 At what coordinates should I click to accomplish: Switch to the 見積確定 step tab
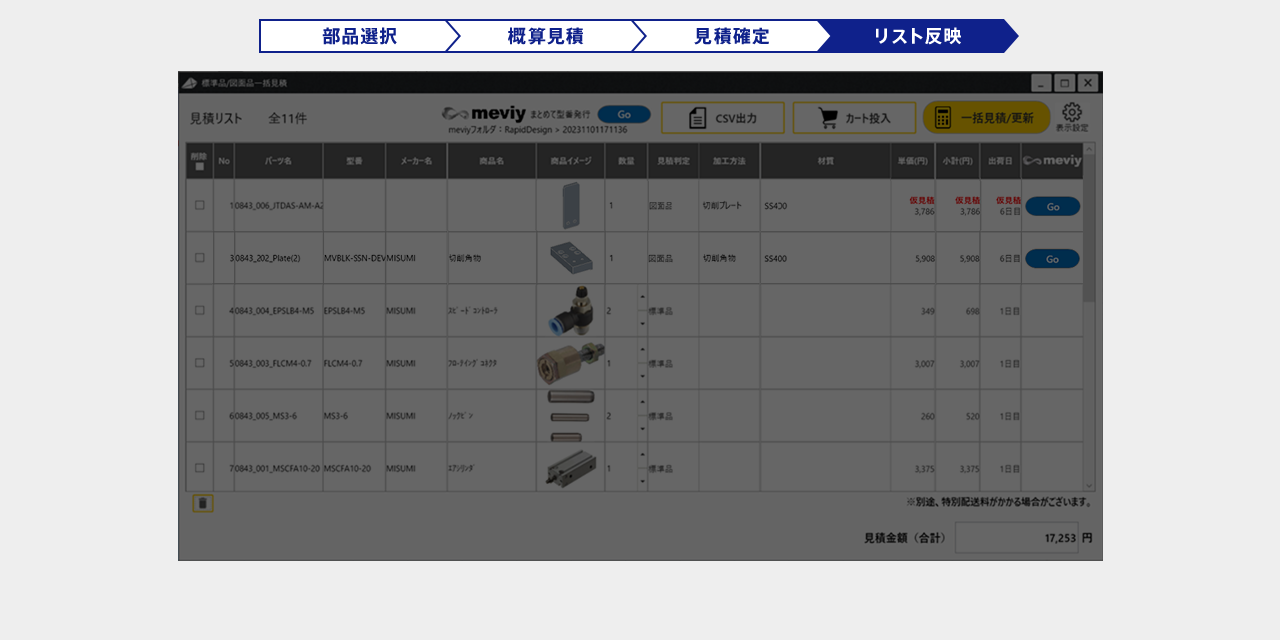(730, 36)
